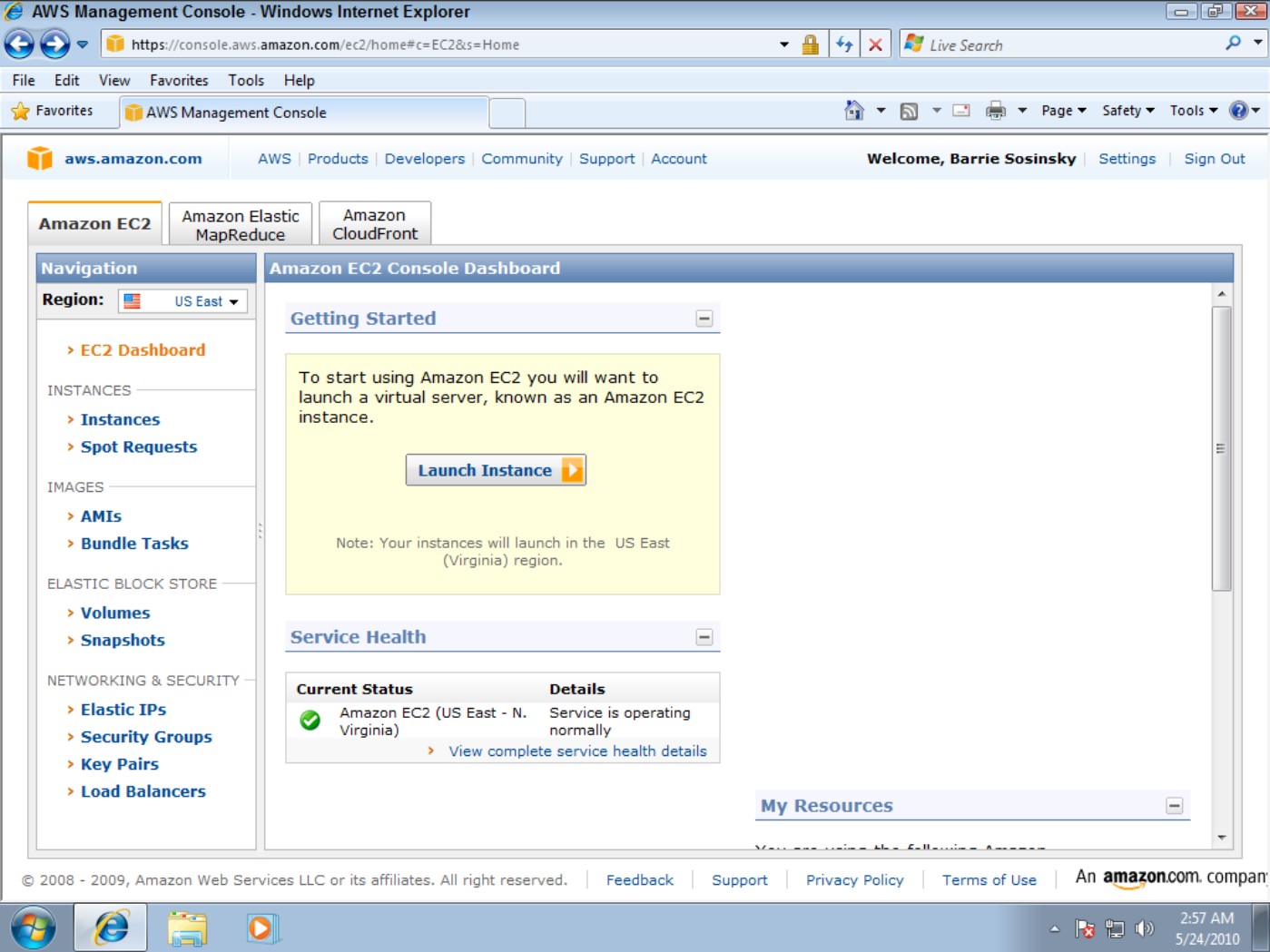This screenshot has height=952, width=1270.
Task: Open the command bar Tools dropdown
Action: click(x=1194, y=111)
